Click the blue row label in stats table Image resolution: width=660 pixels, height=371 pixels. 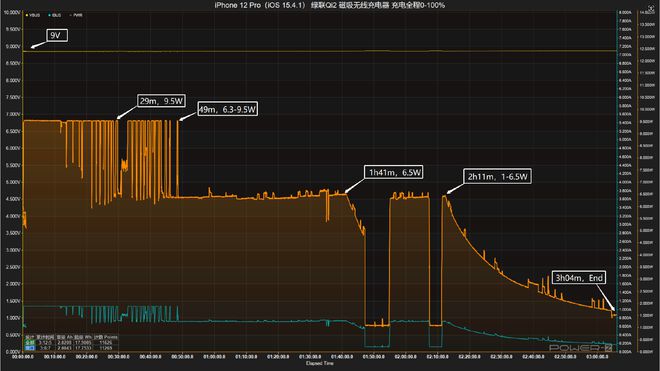click(x=29, y=348)
